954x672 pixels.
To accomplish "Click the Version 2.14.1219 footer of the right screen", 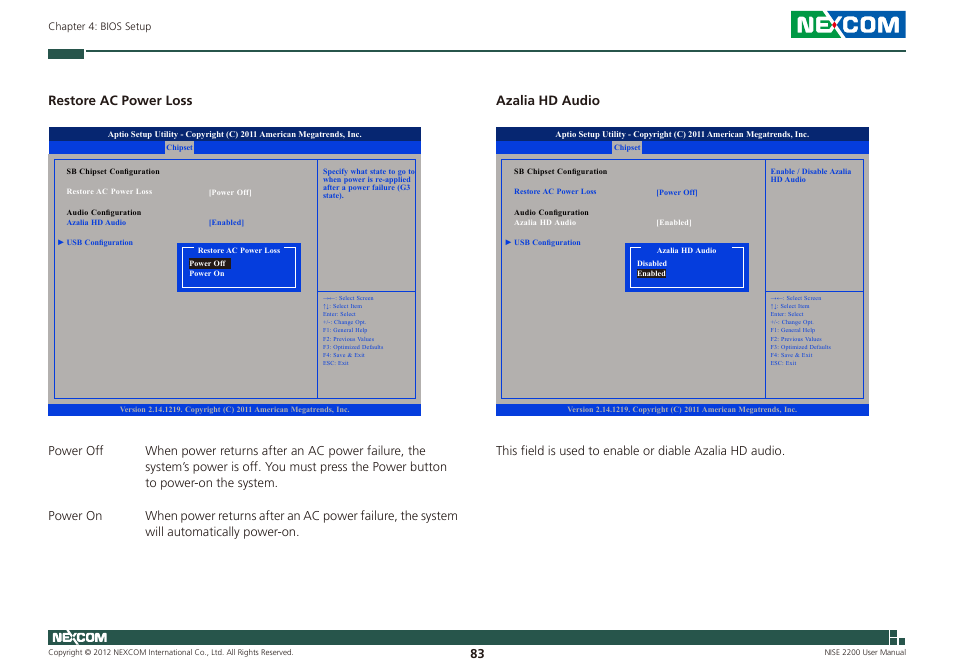I will (x=682, y=410).
